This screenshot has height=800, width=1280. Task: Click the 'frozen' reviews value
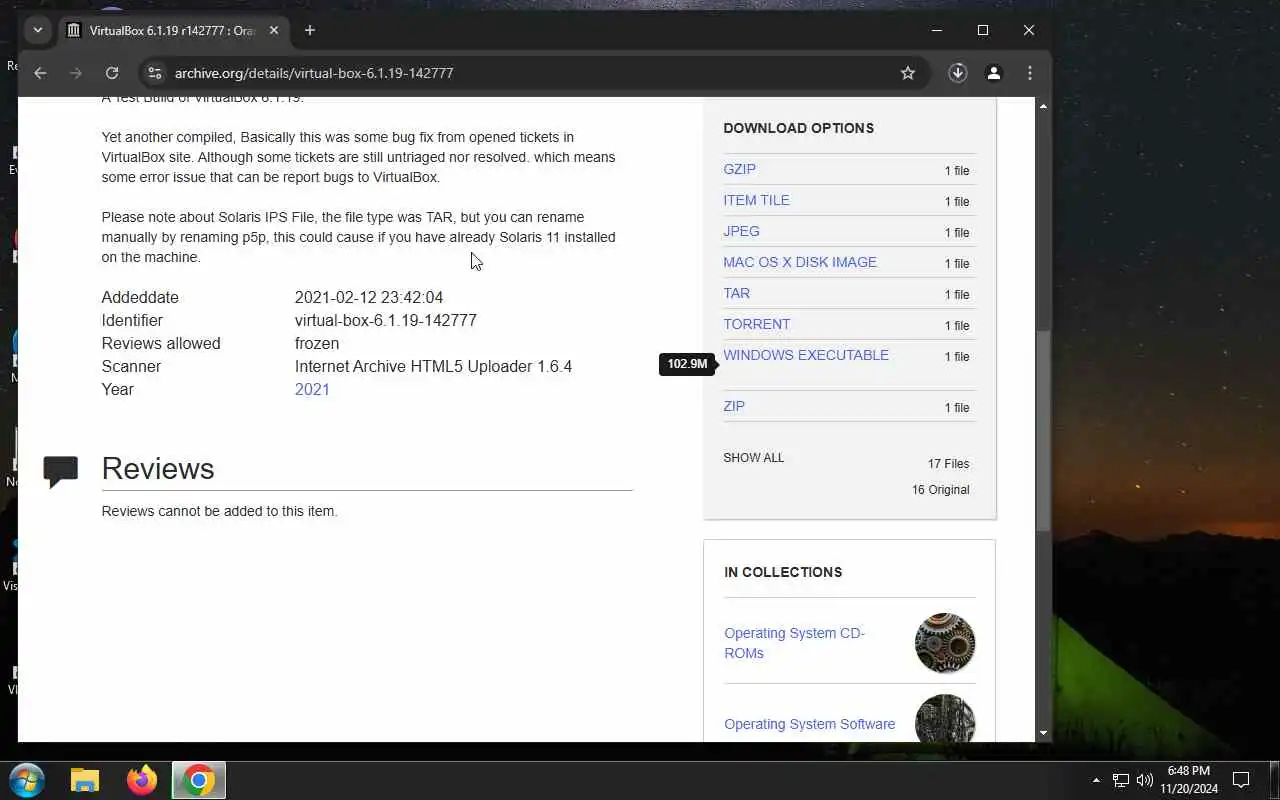(x=317, y=343)
